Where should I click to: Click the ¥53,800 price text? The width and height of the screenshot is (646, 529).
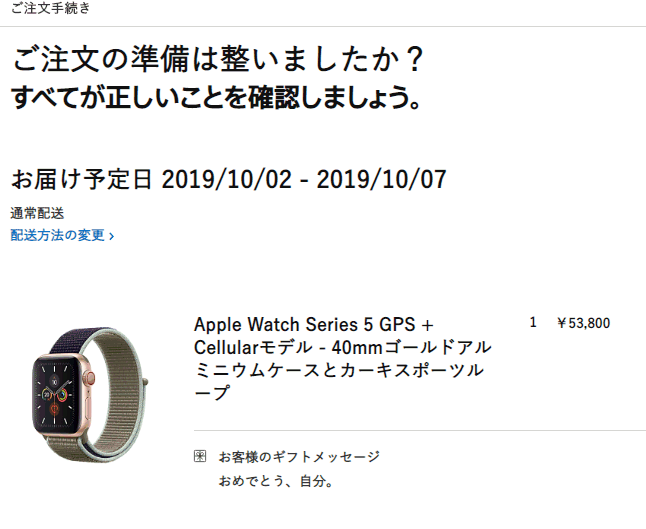coord(583,323)
